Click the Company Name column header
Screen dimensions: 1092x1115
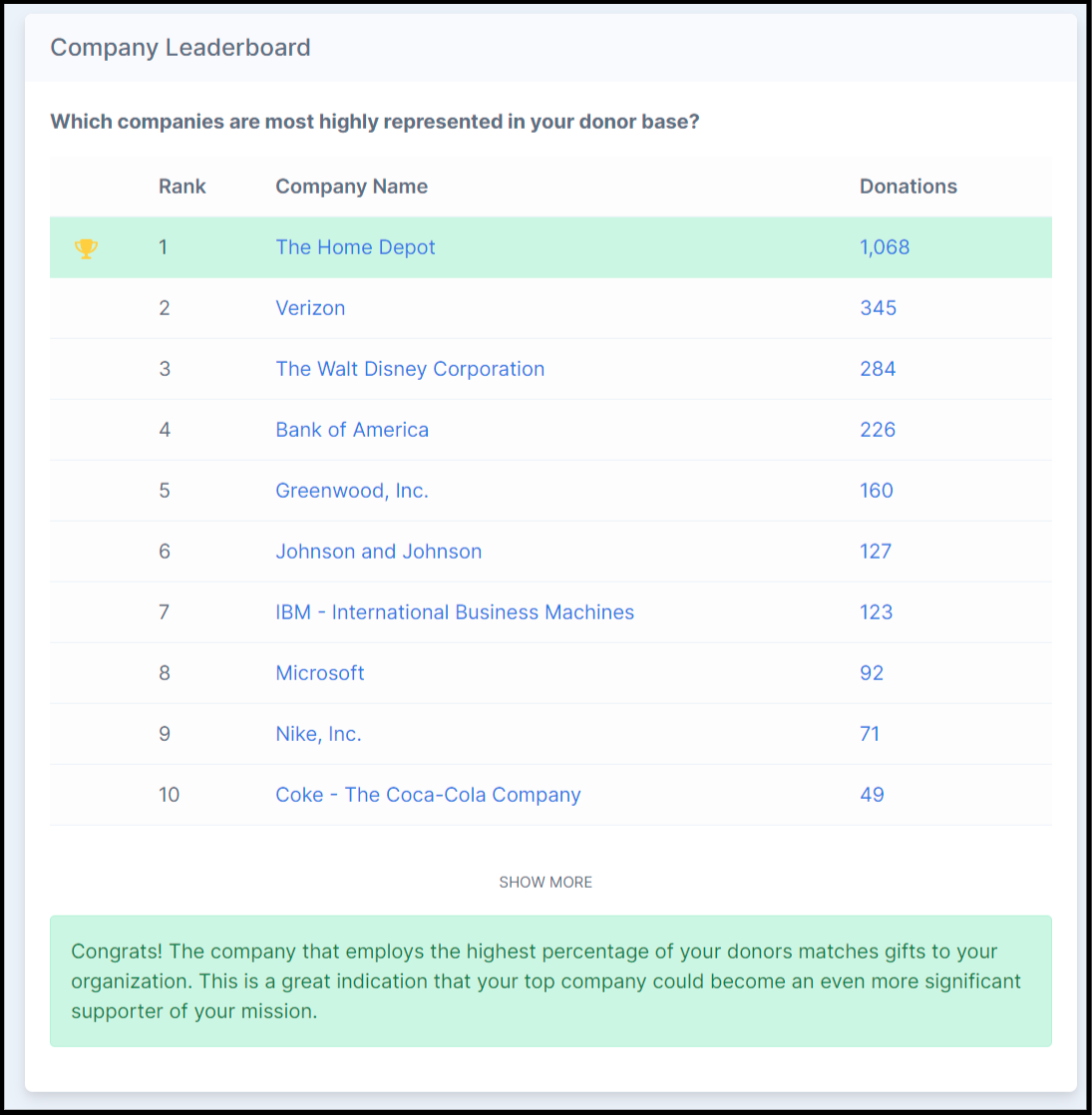coord(351,186)
